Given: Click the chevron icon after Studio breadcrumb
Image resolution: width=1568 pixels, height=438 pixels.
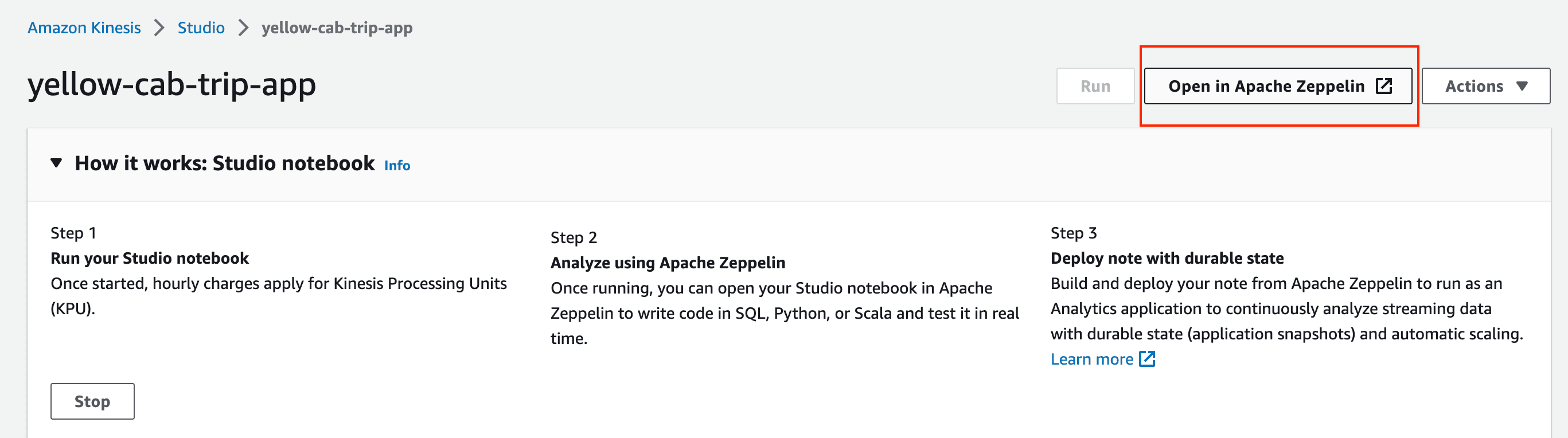Looking at the screenshot, I should (x=243, y=28).
